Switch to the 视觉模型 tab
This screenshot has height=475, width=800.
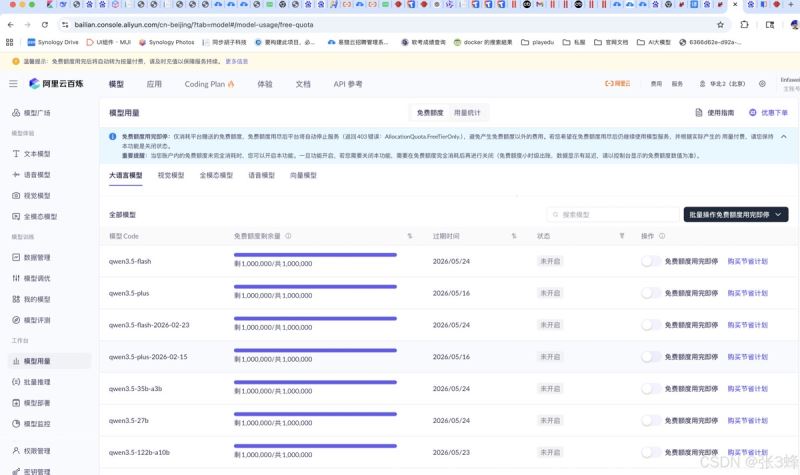click(171, 175)
